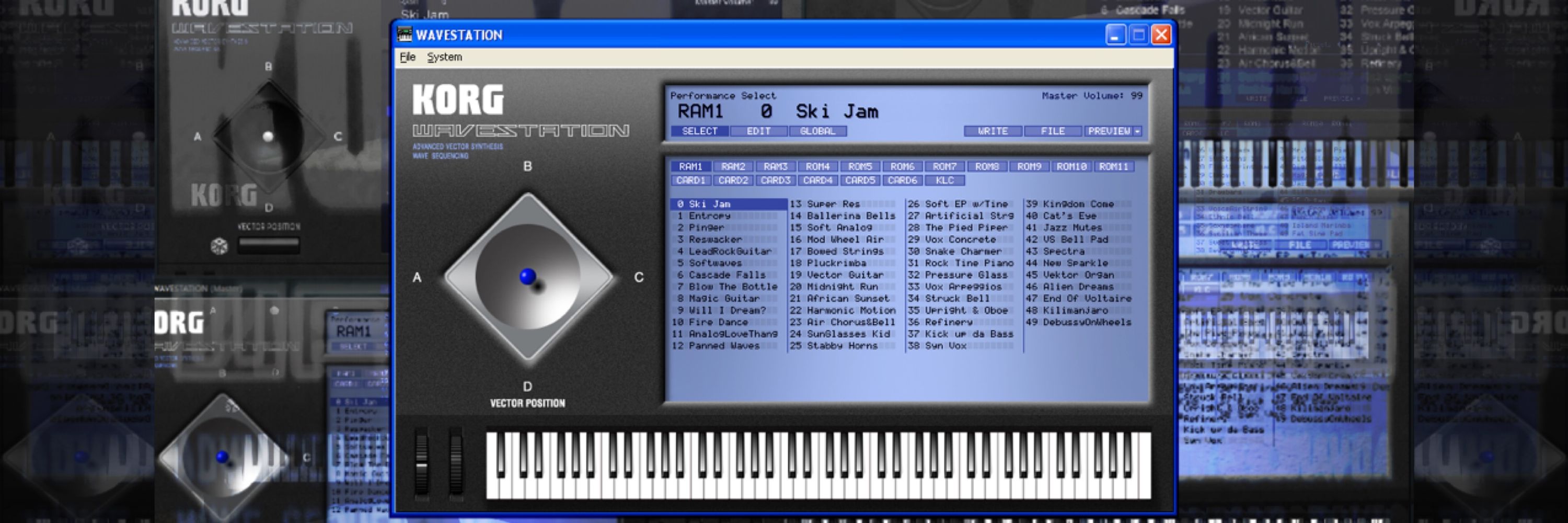The width and height of the screenshot is (1568, 523).
Task: Choose the ROM11 bank
Action: click(1114, 166)
